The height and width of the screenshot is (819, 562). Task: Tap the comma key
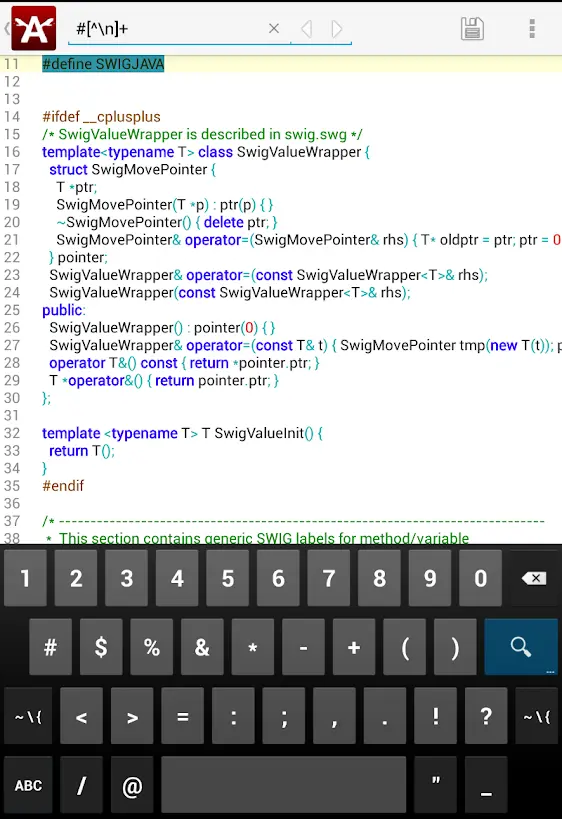(x=334, y=716)
